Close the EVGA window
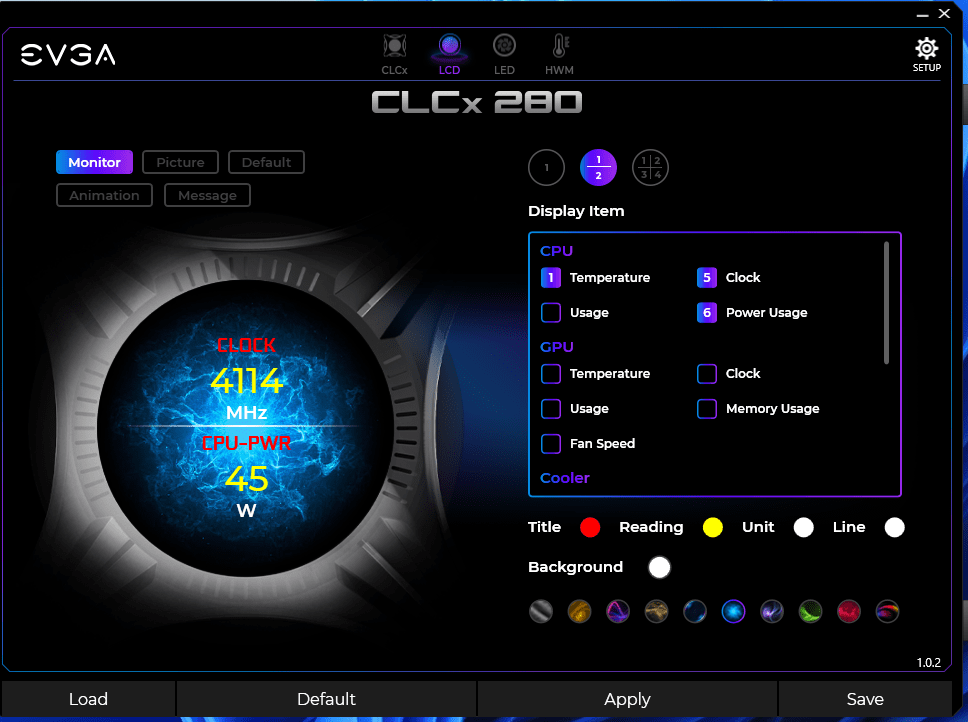The image size is (968, 722). [x=945, y=14]
